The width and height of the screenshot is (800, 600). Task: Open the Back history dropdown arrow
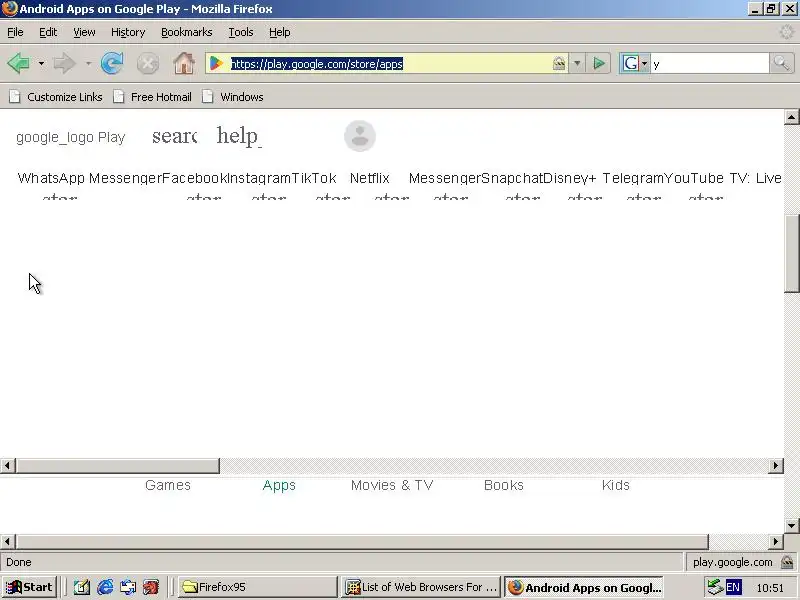pos(41,64)
